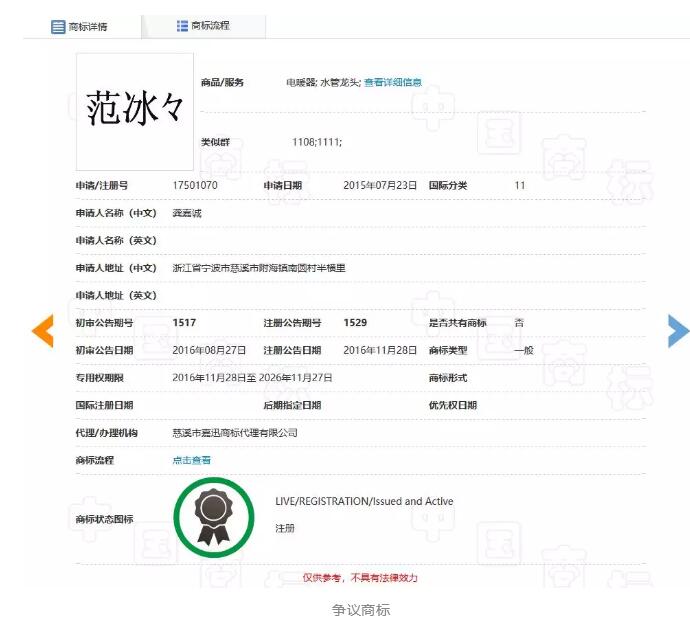Go to previous trademark with orange arrow
The image size is (690, 622).
point(43,331)
